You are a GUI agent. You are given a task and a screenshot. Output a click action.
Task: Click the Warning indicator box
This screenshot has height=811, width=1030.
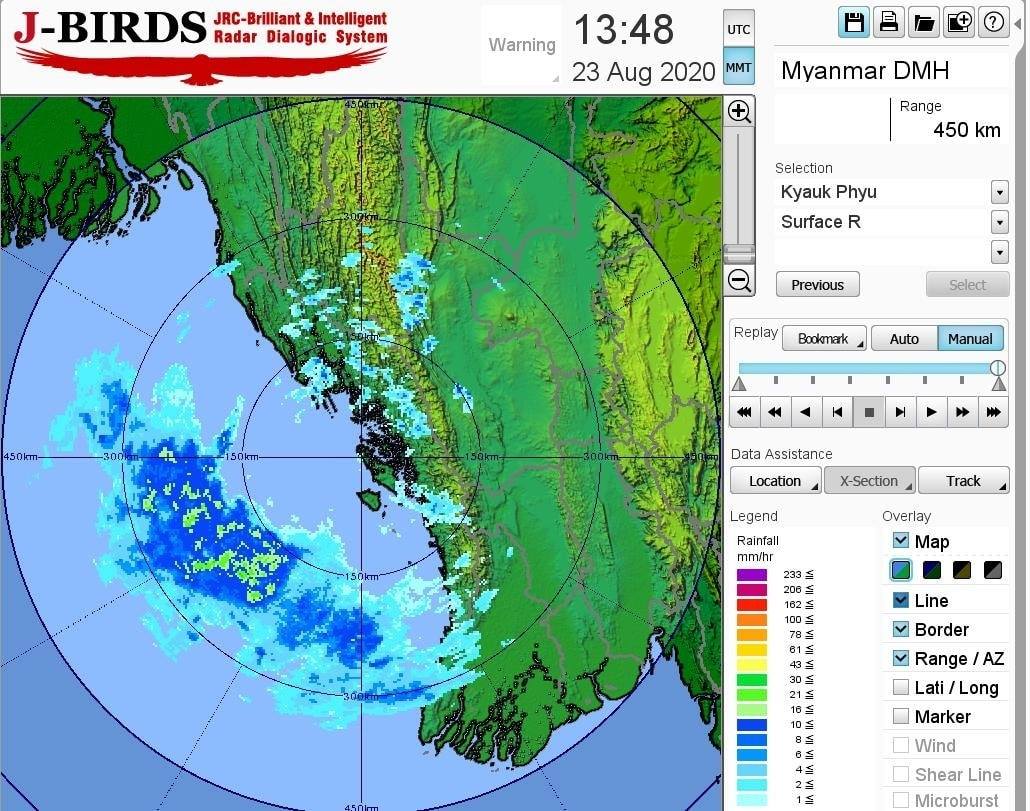521,45
